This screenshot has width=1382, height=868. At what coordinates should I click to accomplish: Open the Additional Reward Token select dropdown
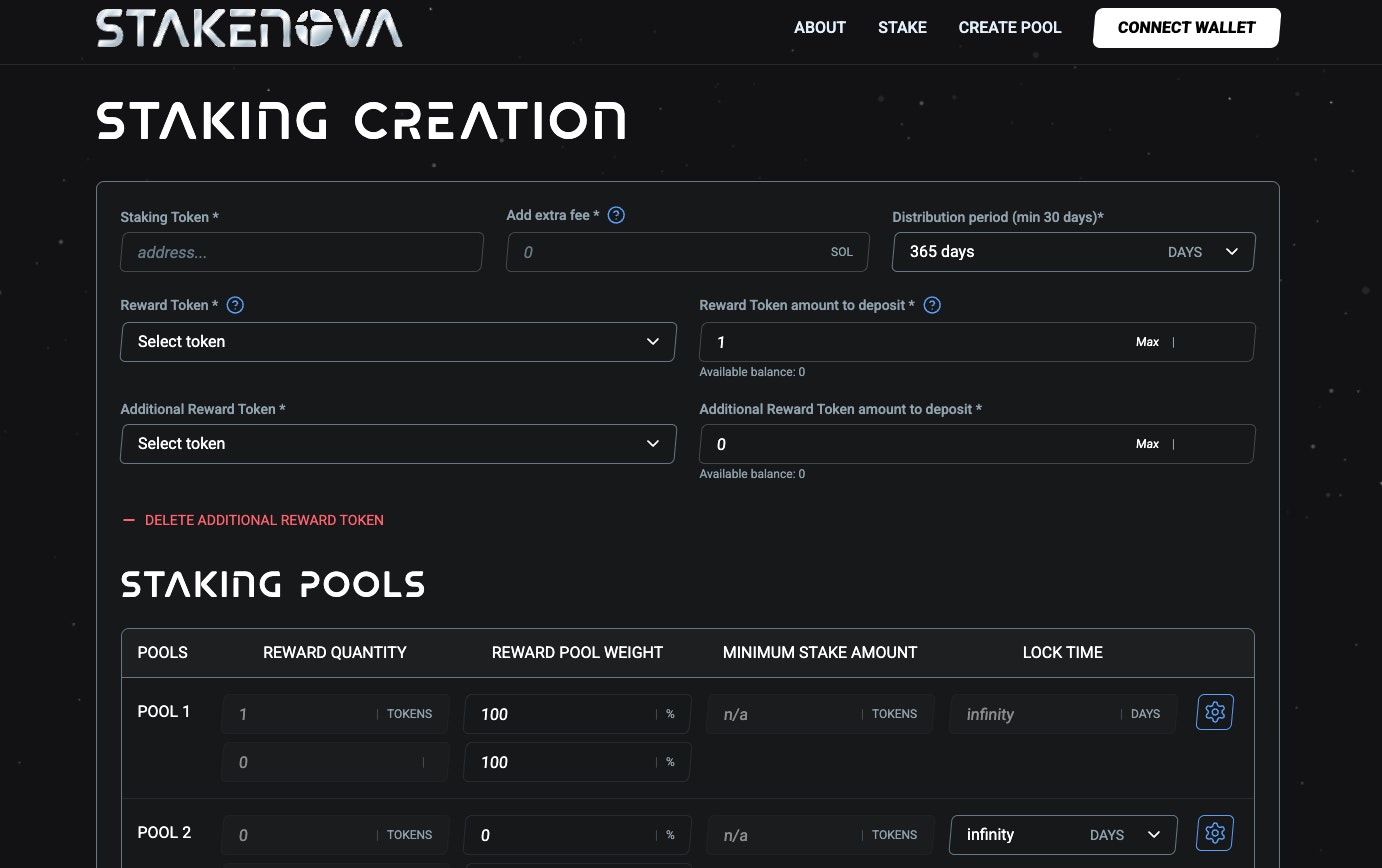pyautogui.click(x=398, y=443)
